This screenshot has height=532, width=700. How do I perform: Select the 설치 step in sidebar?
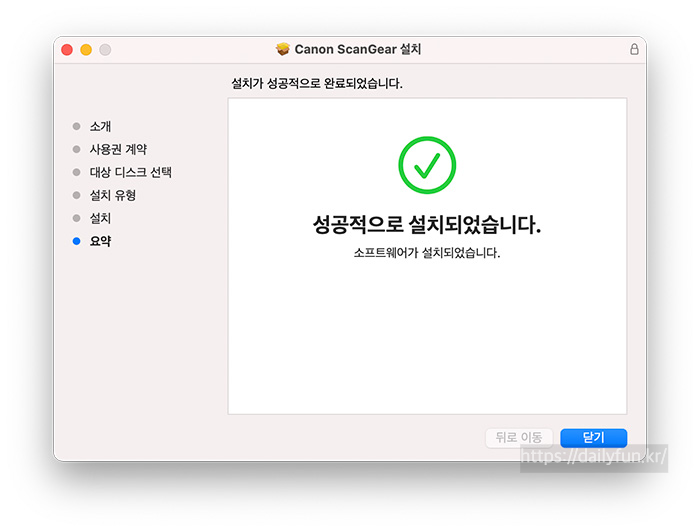point(100,218)
